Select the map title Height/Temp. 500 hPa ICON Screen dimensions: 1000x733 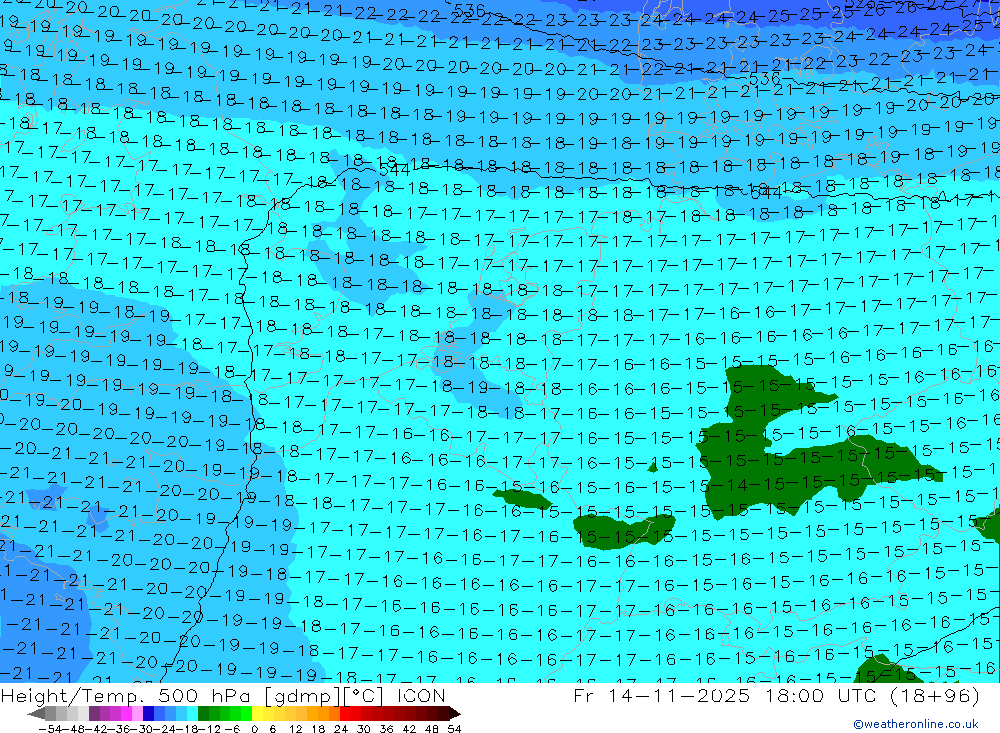click(223, 695)
